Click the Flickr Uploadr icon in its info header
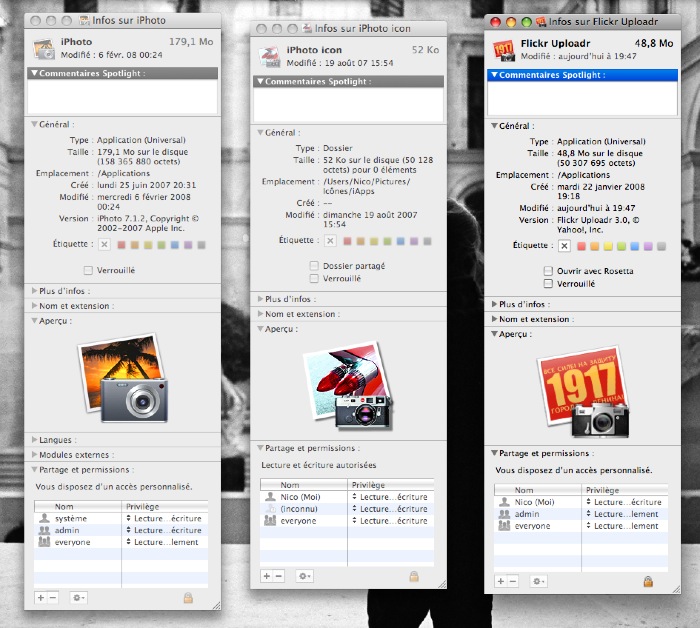This screenshot has width=700, height=628. pos(504,50)
